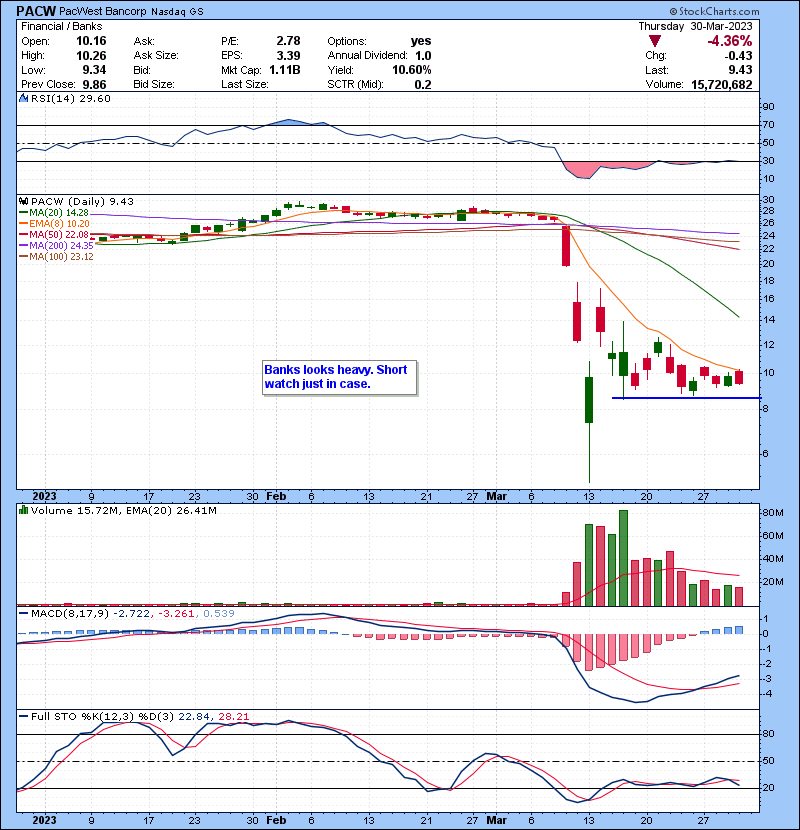Click the Volume 15.72M, EMA(20) 26.41M label
800x830 pixels.
[123, 511]
